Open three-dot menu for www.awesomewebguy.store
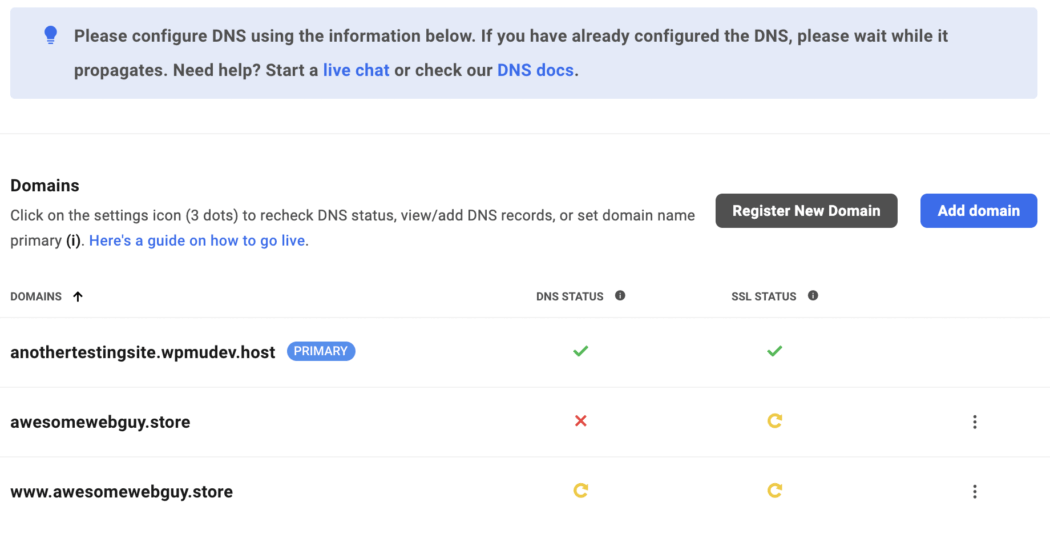 coord(975,492)
